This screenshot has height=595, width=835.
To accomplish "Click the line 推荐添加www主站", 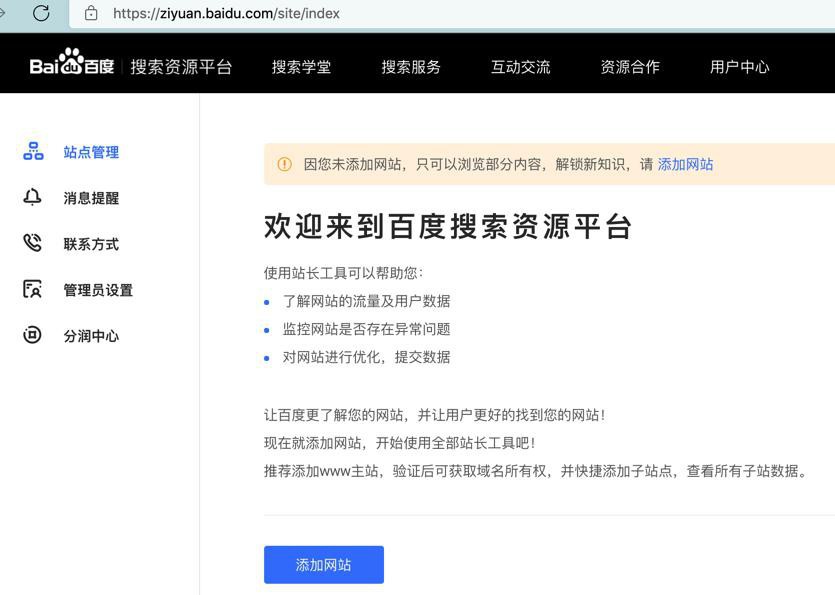I will (x=536, y=471).
